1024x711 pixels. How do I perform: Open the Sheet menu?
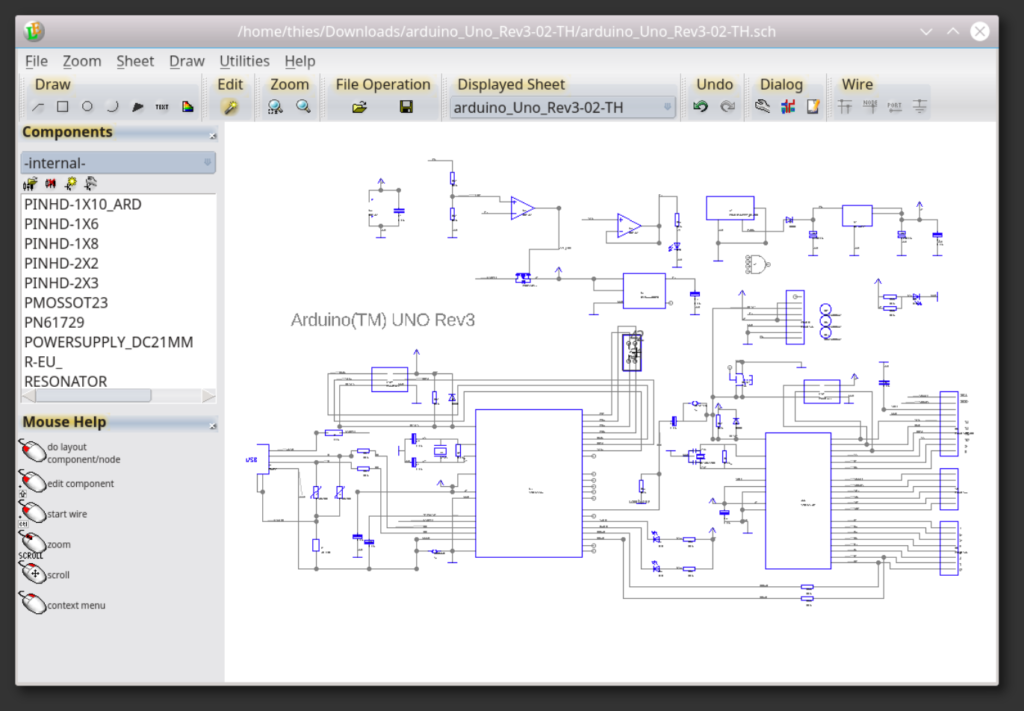pyautogui.click(x=135, y=61)
